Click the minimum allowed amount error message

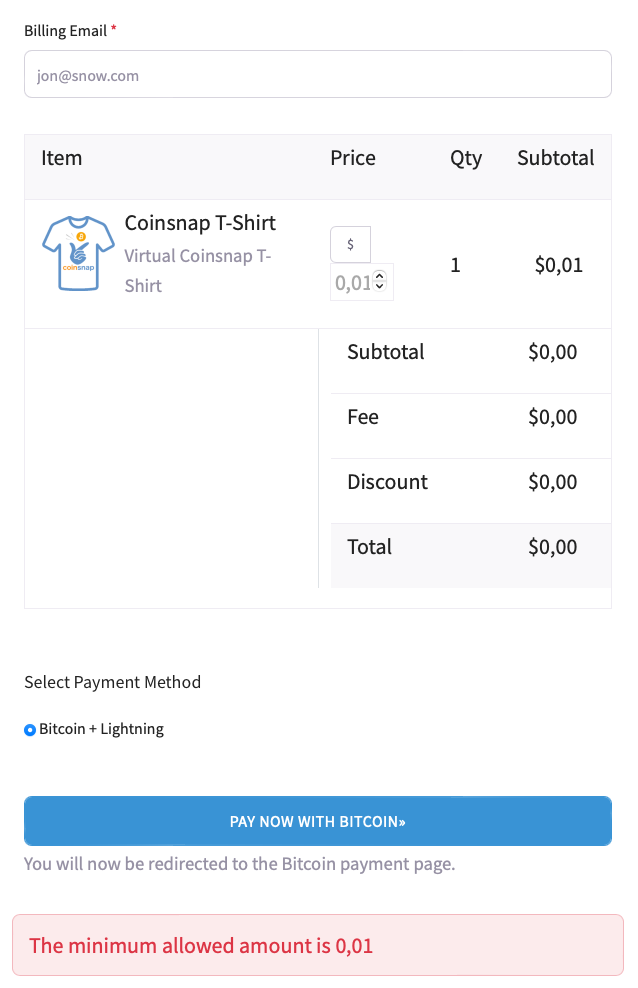coord(201,945)
